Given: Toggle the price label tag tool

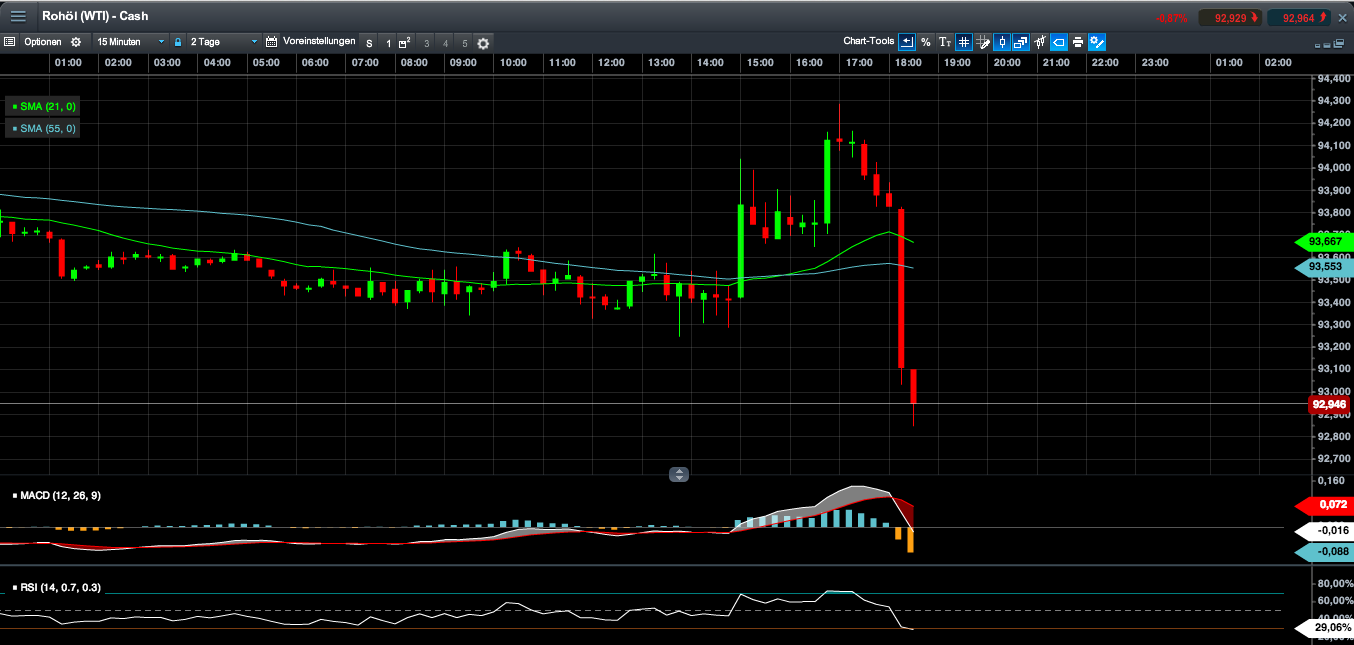Looking at the screenshot, I should click(1059, 42).
